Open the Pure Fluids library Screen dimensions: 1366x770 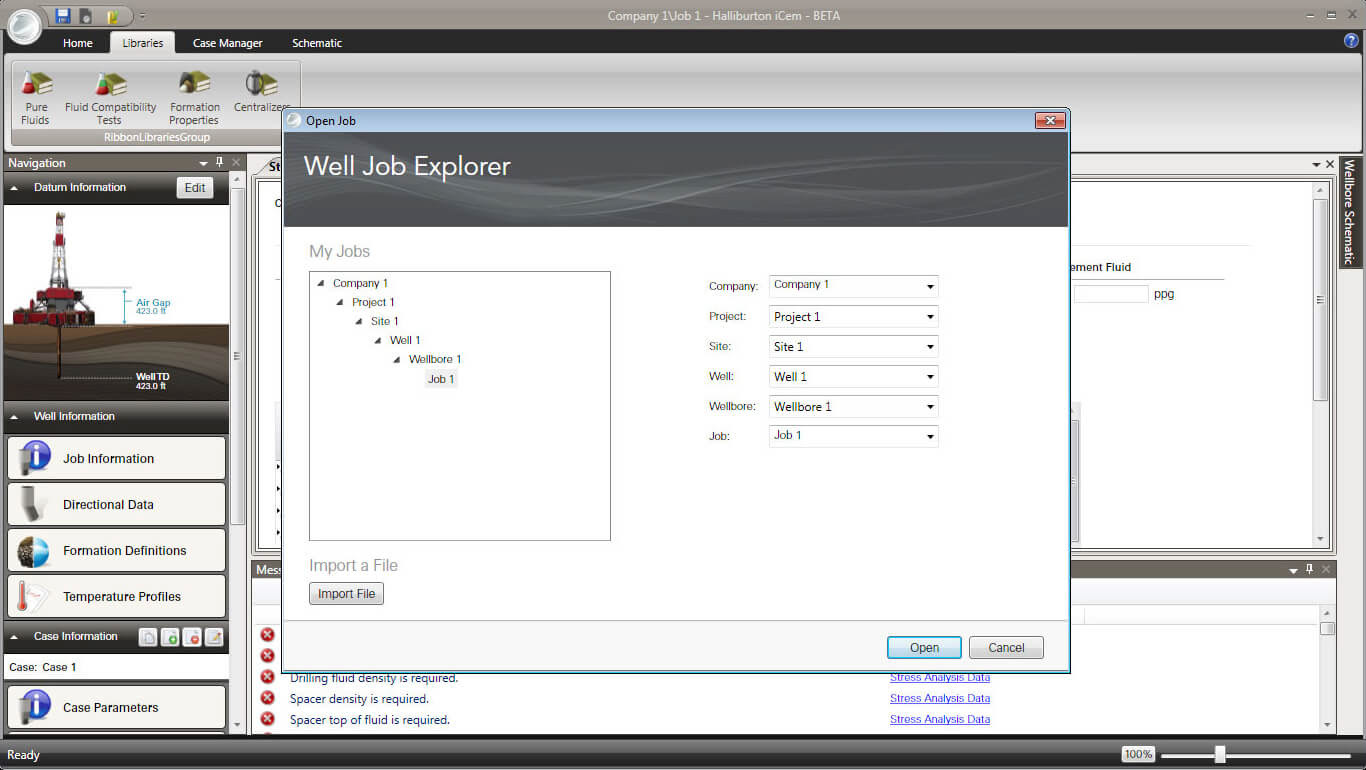35,97
